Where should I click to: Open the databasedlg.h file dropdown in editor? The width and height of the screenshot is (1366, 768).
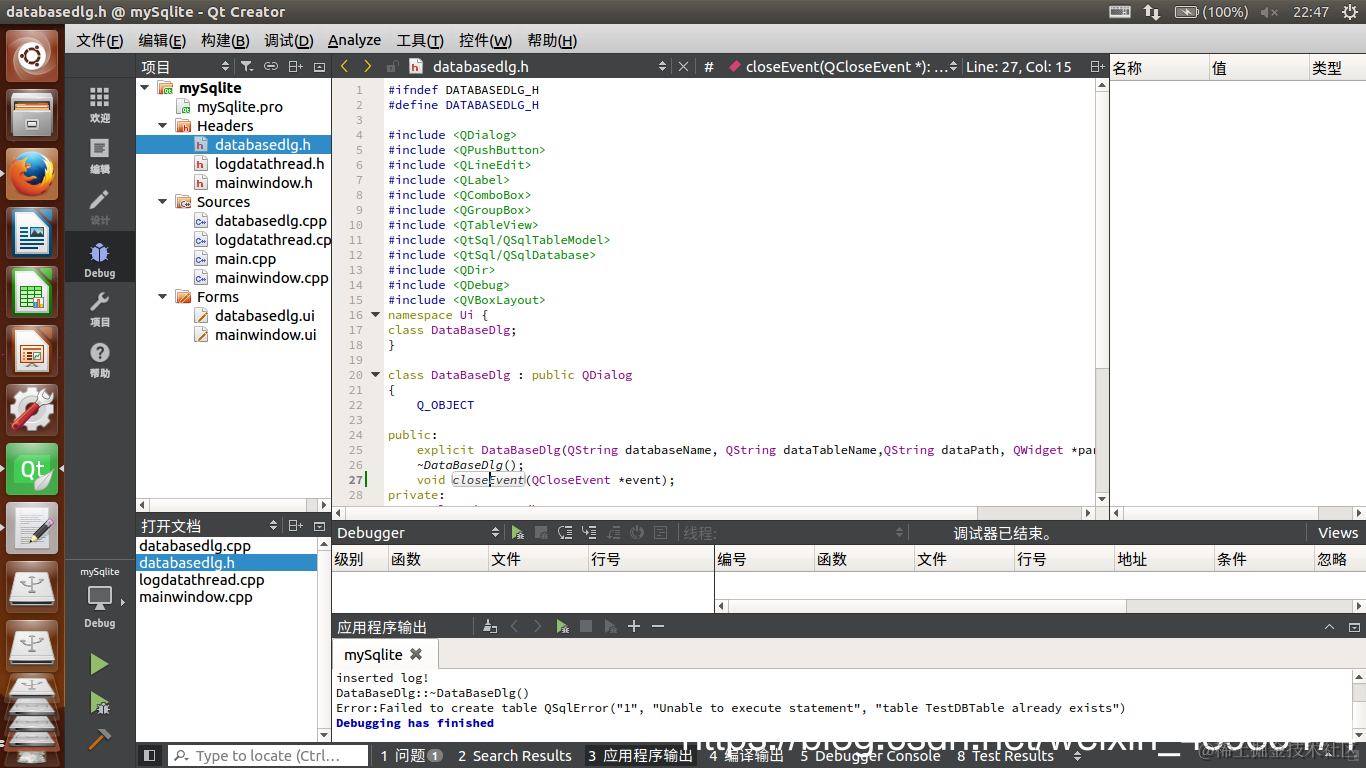click(x=540, y=66)
